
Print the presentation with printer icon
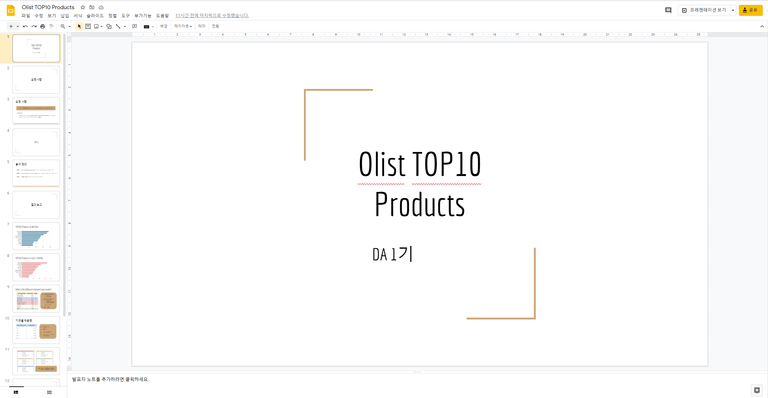coord(43,26)
